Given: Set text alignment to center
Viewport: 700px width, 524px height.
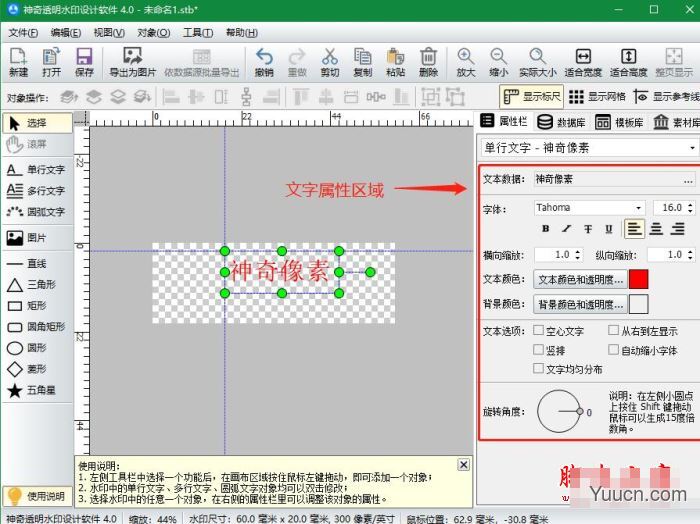Looking at the screenshot, I should [x=656, y=229].
